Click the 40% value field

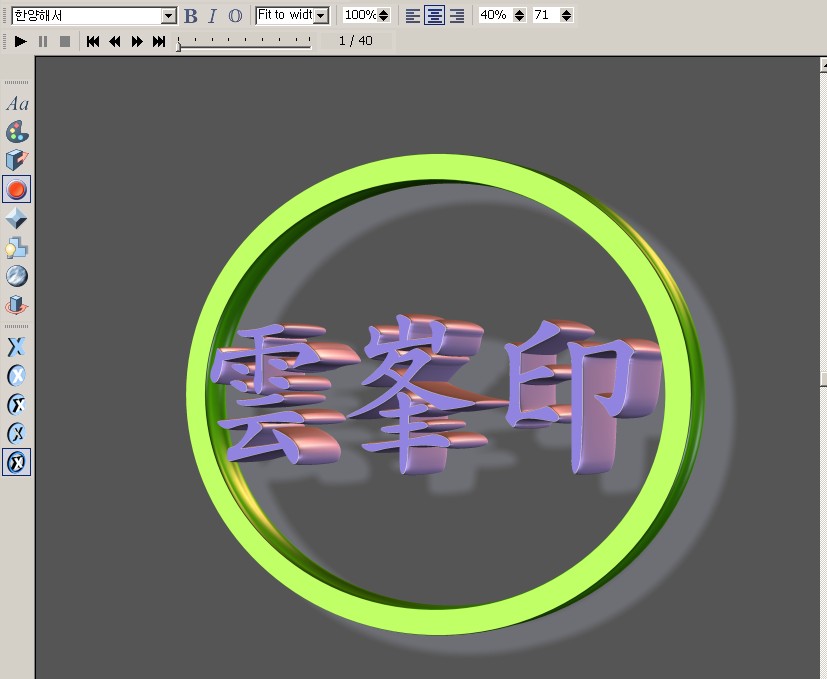tap(495, 15)
